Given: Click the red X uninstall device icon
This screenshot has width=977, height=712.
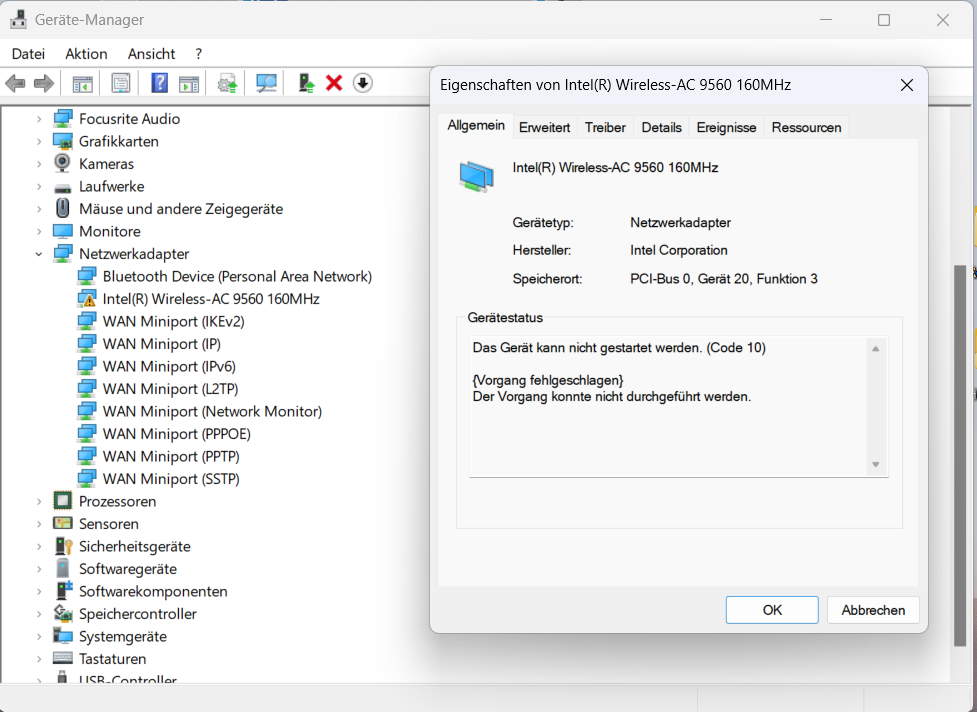Looking at the screenshot, I should pyautogui.click(x=334, y=83).
